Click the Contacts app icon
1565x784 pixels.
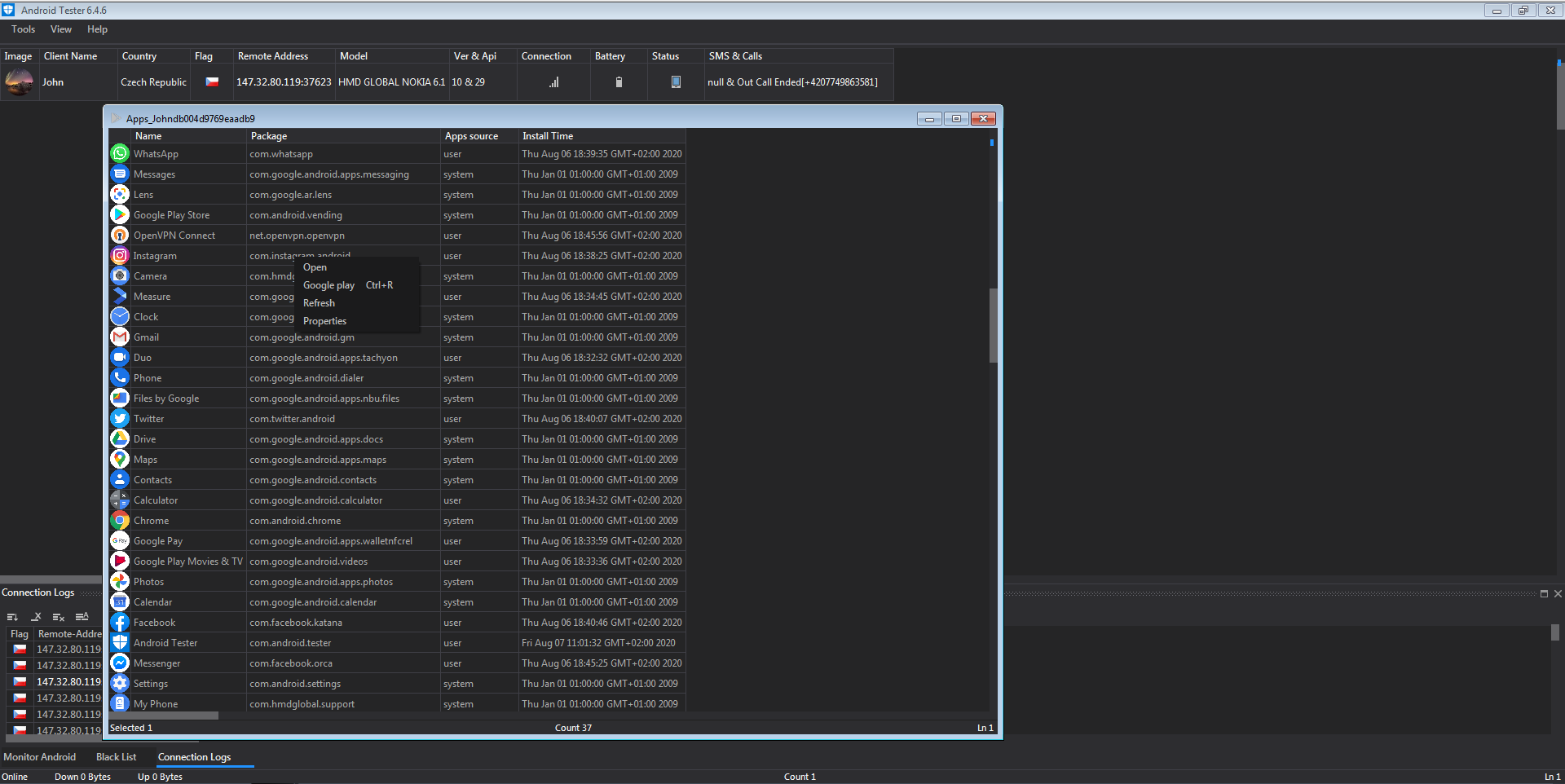120,479
